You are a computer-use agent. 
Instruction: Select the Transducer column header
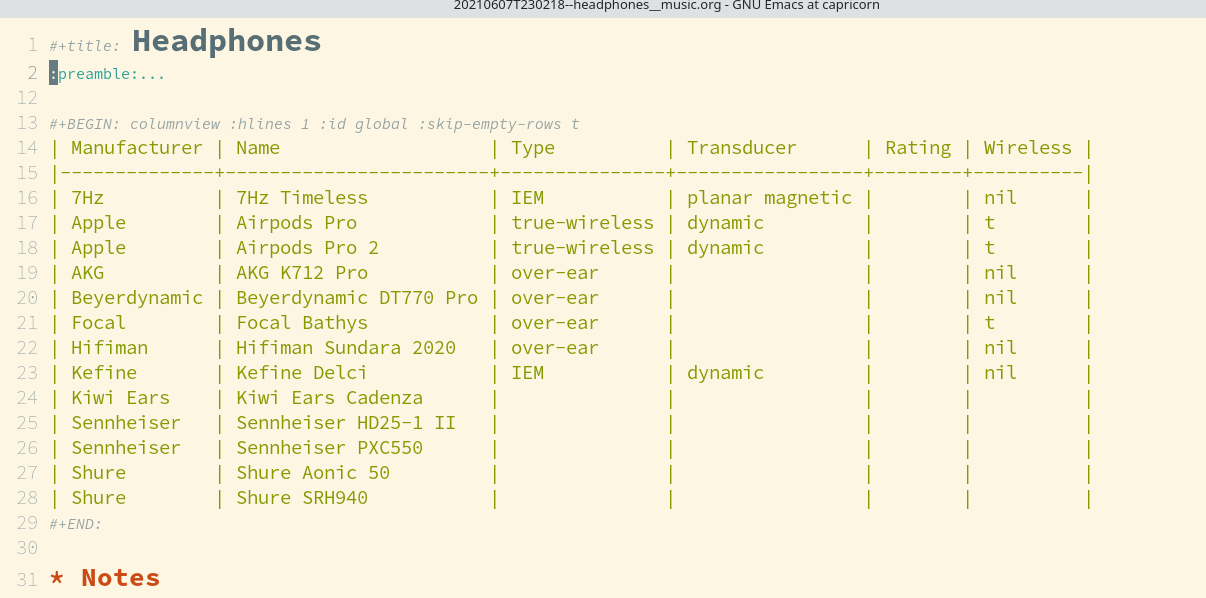(x=742, y=148)
